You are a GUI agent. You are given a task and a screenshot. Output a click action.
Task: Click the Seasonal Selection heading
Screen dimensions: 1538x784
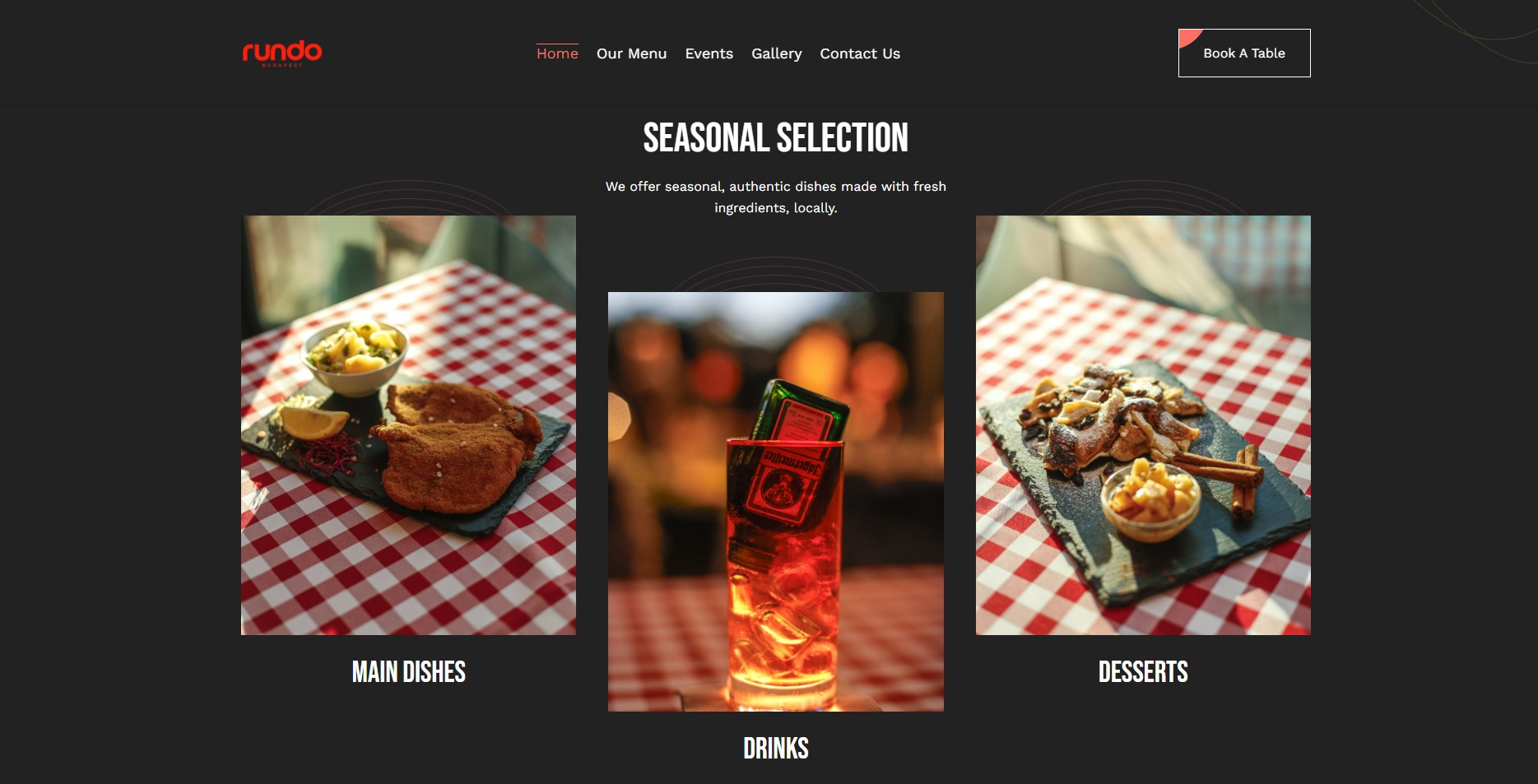(775, 137)
